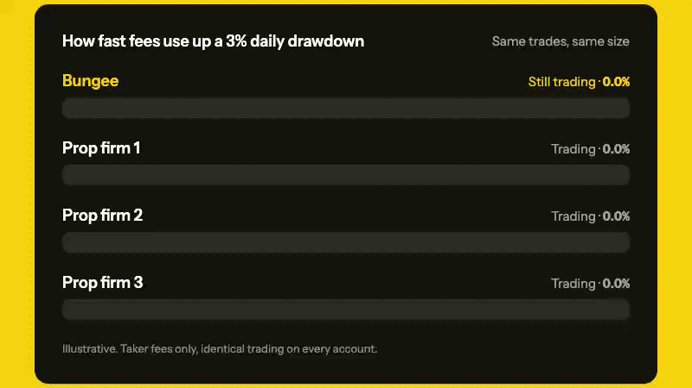692x388 pixels.
Task: Click the Prop firm 2 progress bar
Action: 346,242
